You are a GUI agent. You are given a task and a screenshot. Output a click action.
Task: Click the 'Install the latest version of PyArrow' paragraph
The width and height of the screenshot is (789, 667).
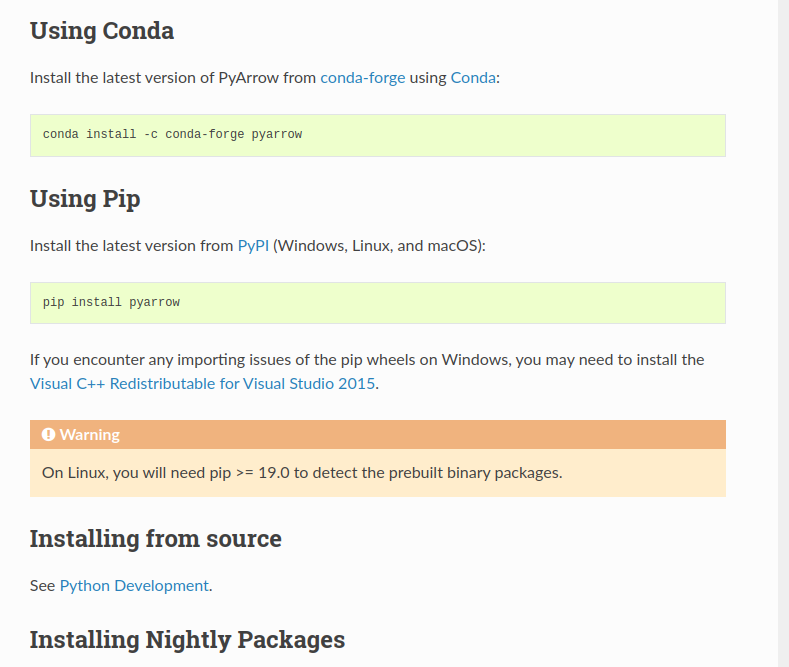265,78
